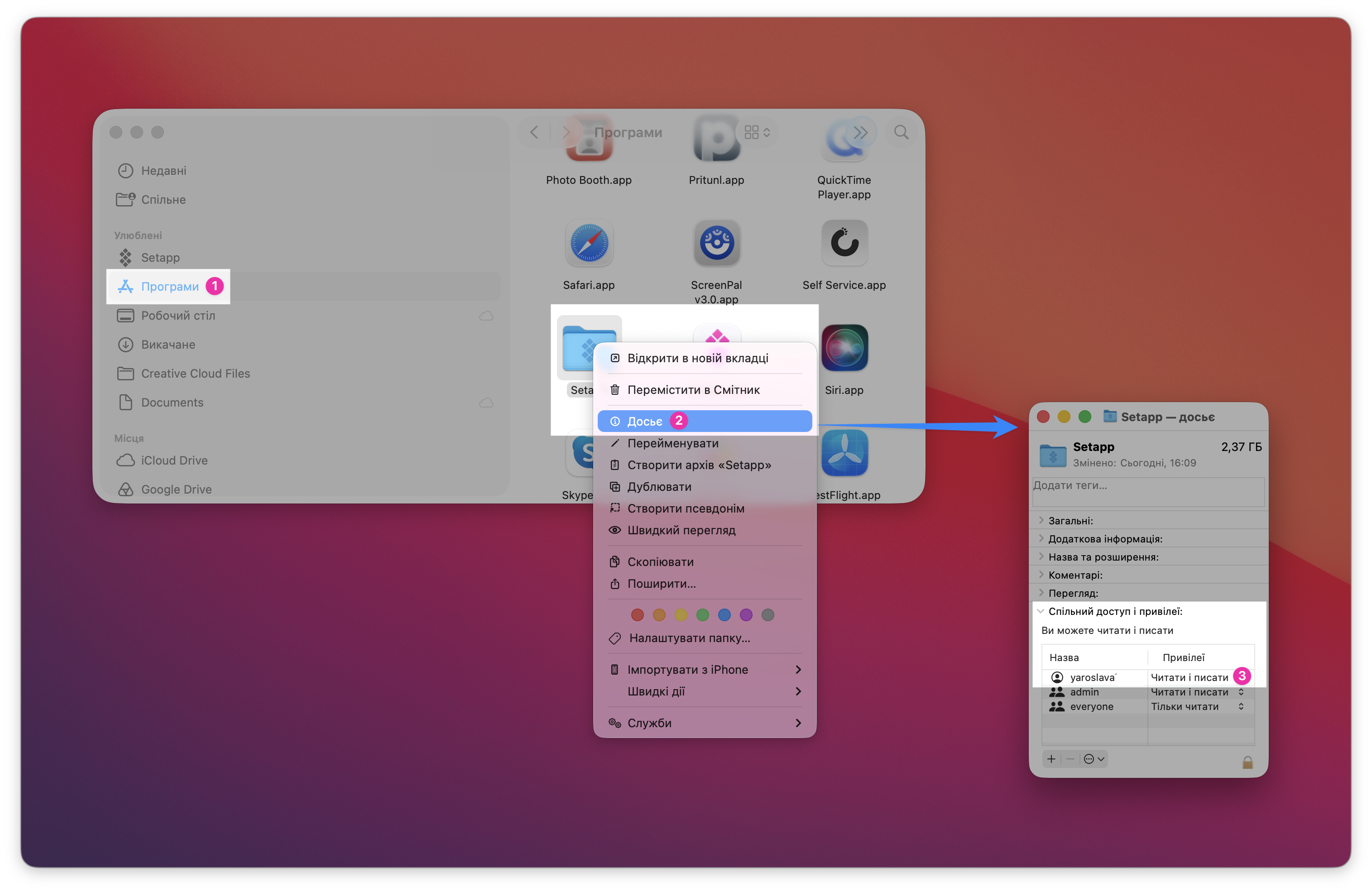Choose Створити псевдонім menu item

[705, 508]
